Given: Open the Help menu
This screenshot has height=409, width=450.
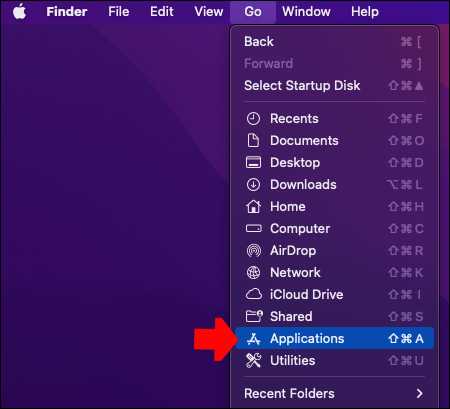Looking at the screenshot, I should tap(365, 12).
